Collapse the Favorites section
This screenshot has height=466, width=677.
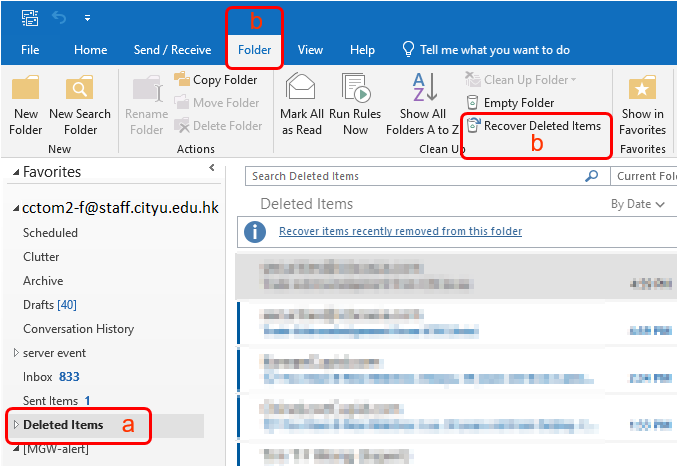coord(14,173)
